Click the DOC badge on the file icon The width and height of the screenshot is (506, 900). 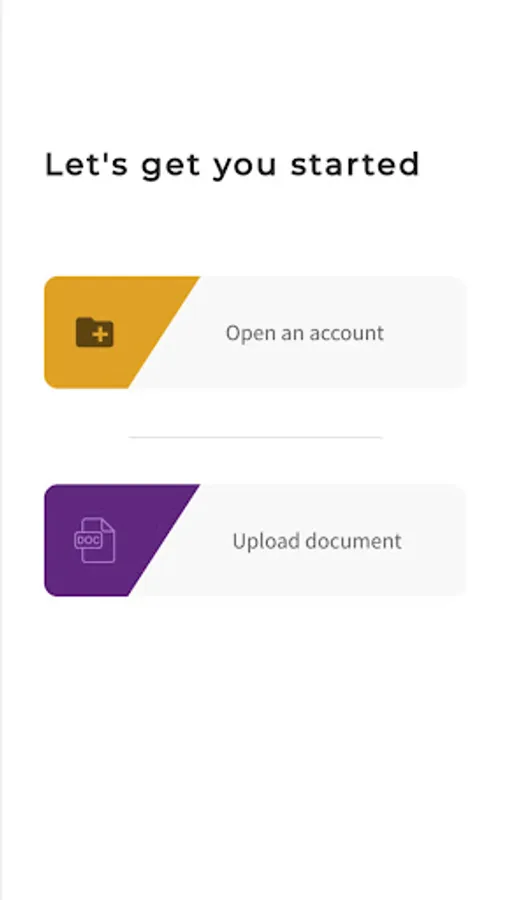[88, 540]
